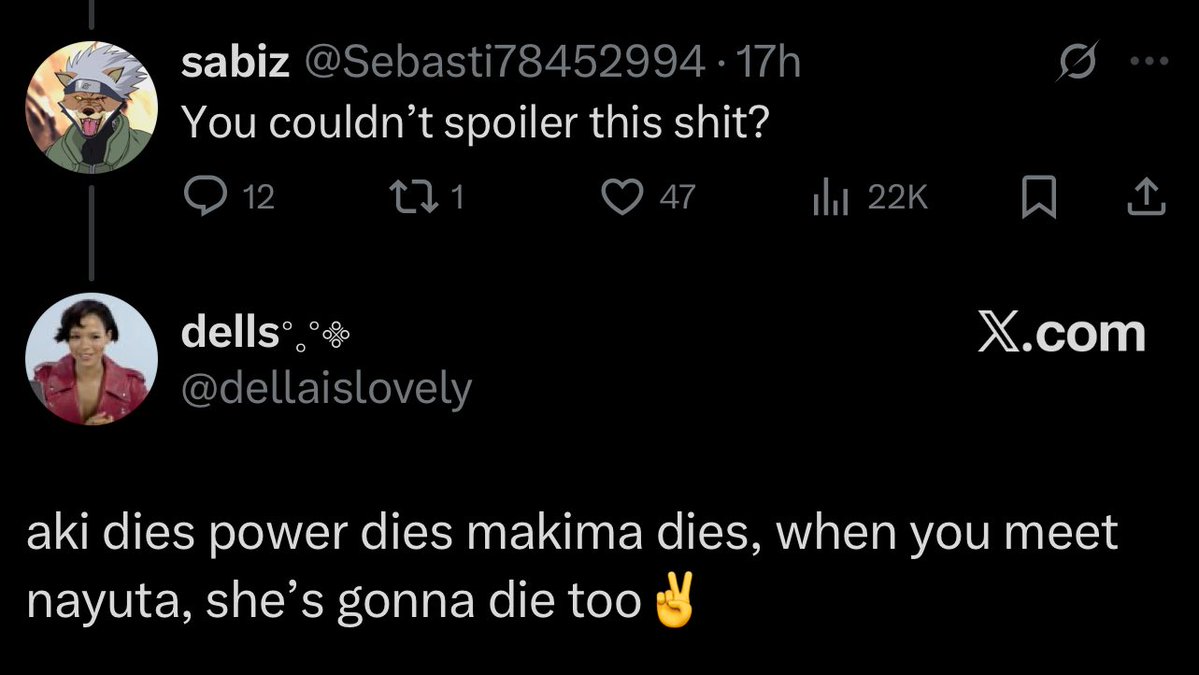Image resolution: width=1199 pixels, height=675 pixels.
Task: Open view analytics bar chart icon
Action: point(831,198)
